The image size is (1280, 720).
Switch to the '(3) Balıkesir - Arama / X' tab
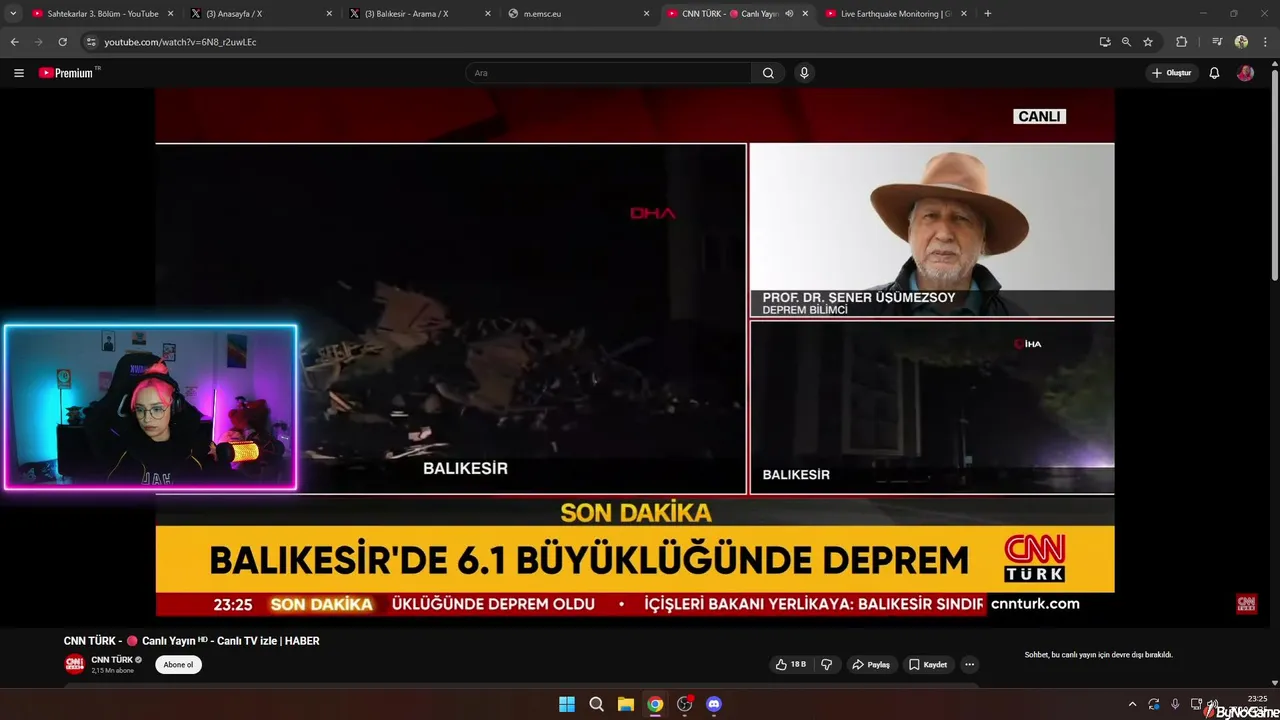pos(420,14)
